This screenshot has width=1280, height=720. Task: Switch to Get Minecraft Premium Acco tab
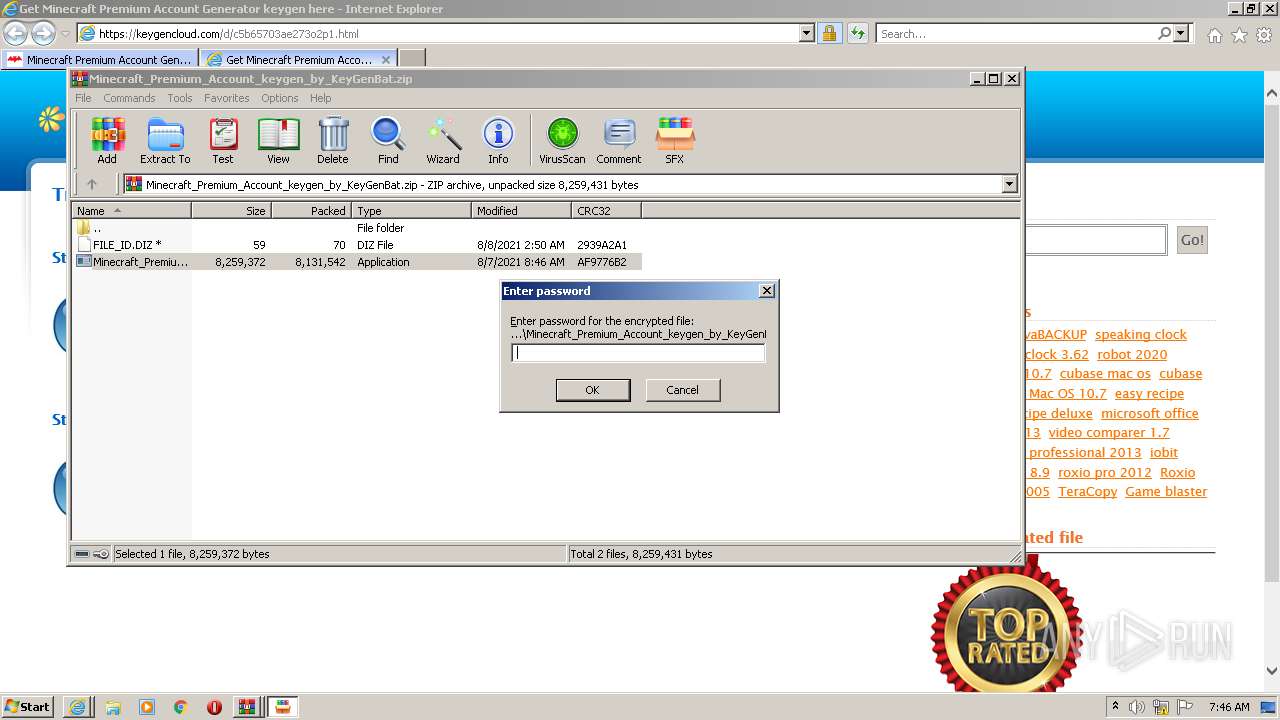pyautogui.click(x=299, y=59)
